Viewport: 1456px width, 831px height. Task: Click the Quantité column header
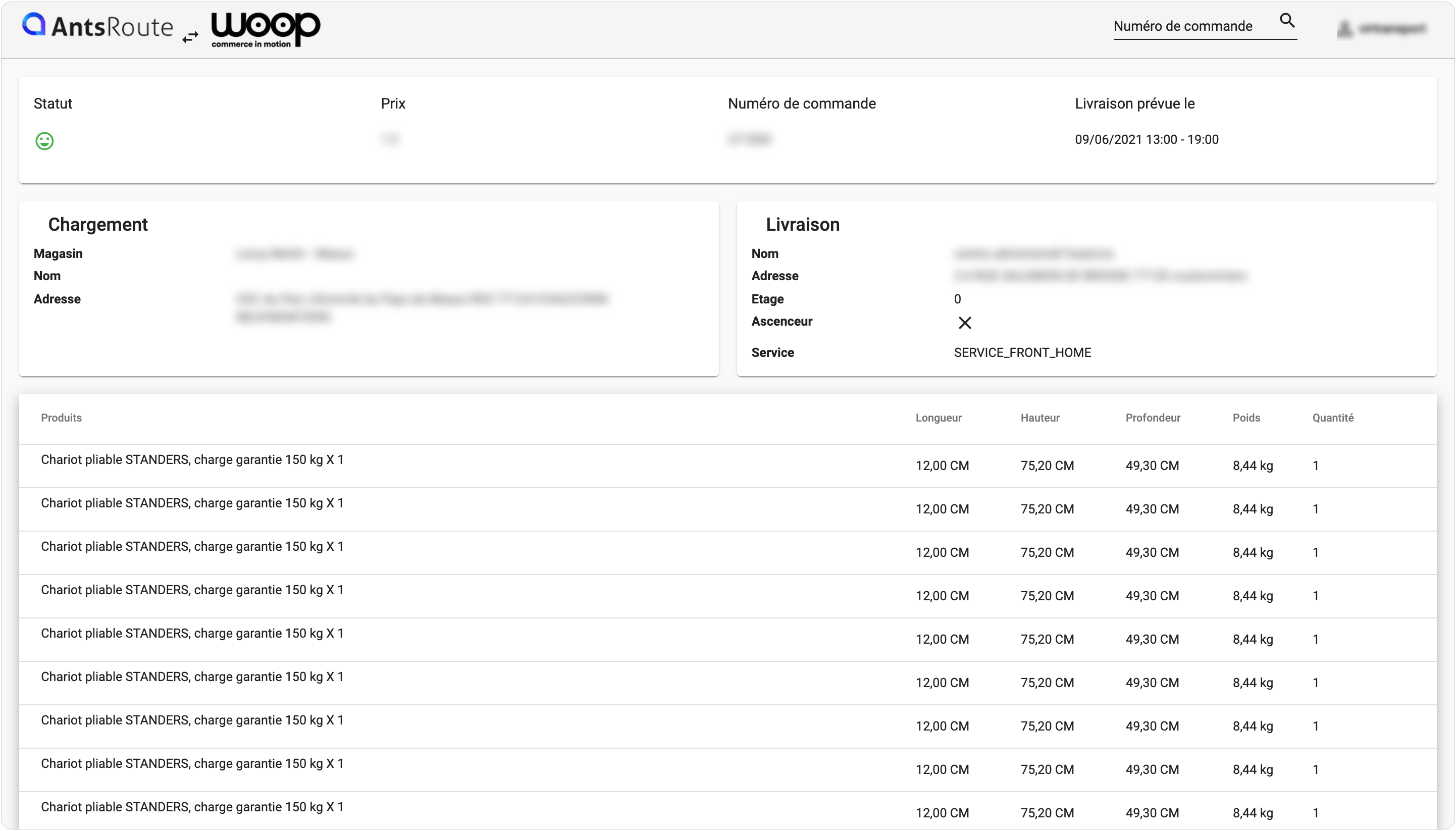click(x=1333, y=418)
